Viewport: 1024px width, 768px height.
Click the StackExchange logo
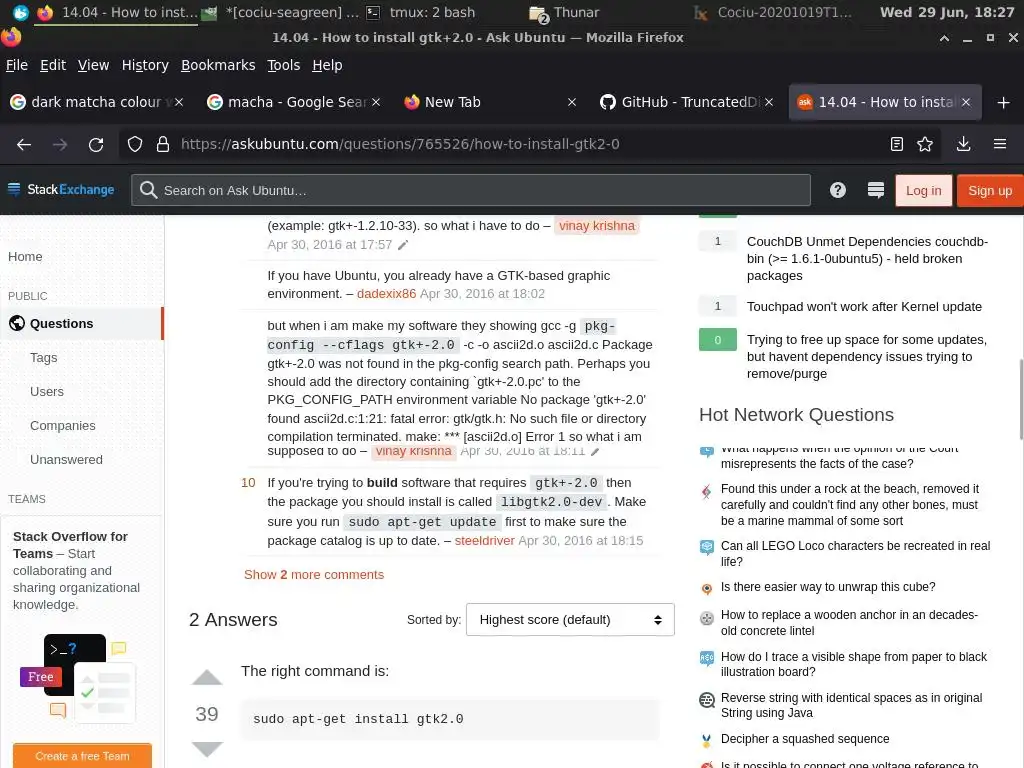pos(61,189)
